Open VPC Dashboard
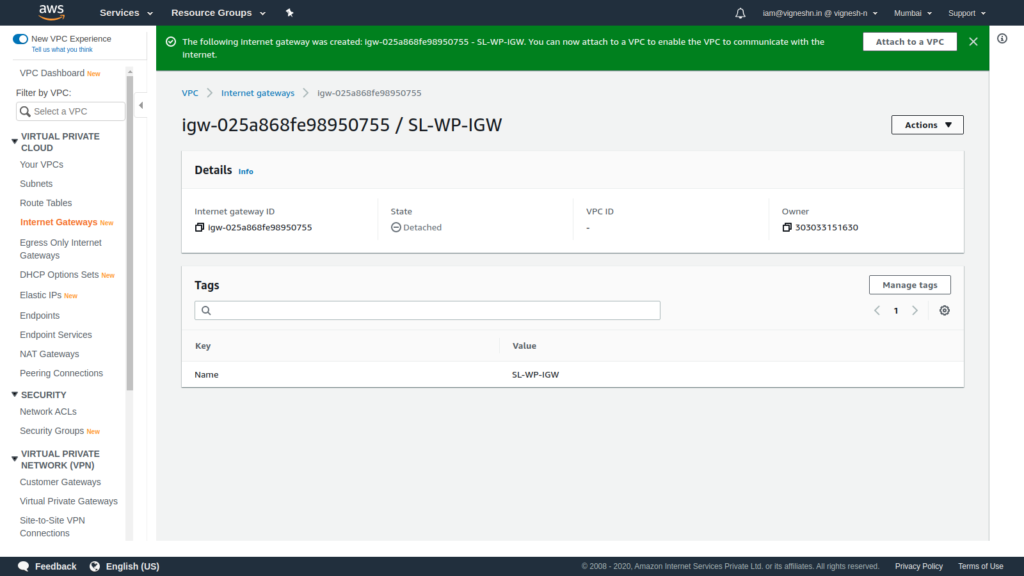1024x576 pixels. (x=52, y=73)
